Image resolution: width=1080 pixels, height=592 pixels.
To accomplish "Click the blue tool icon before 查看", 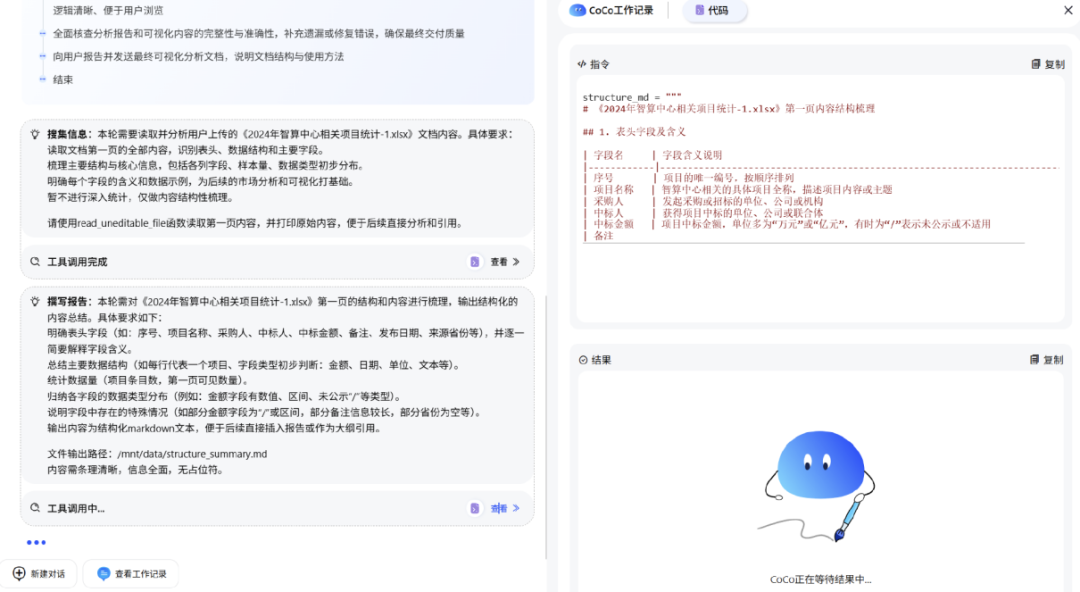I will tap(475, 261).
